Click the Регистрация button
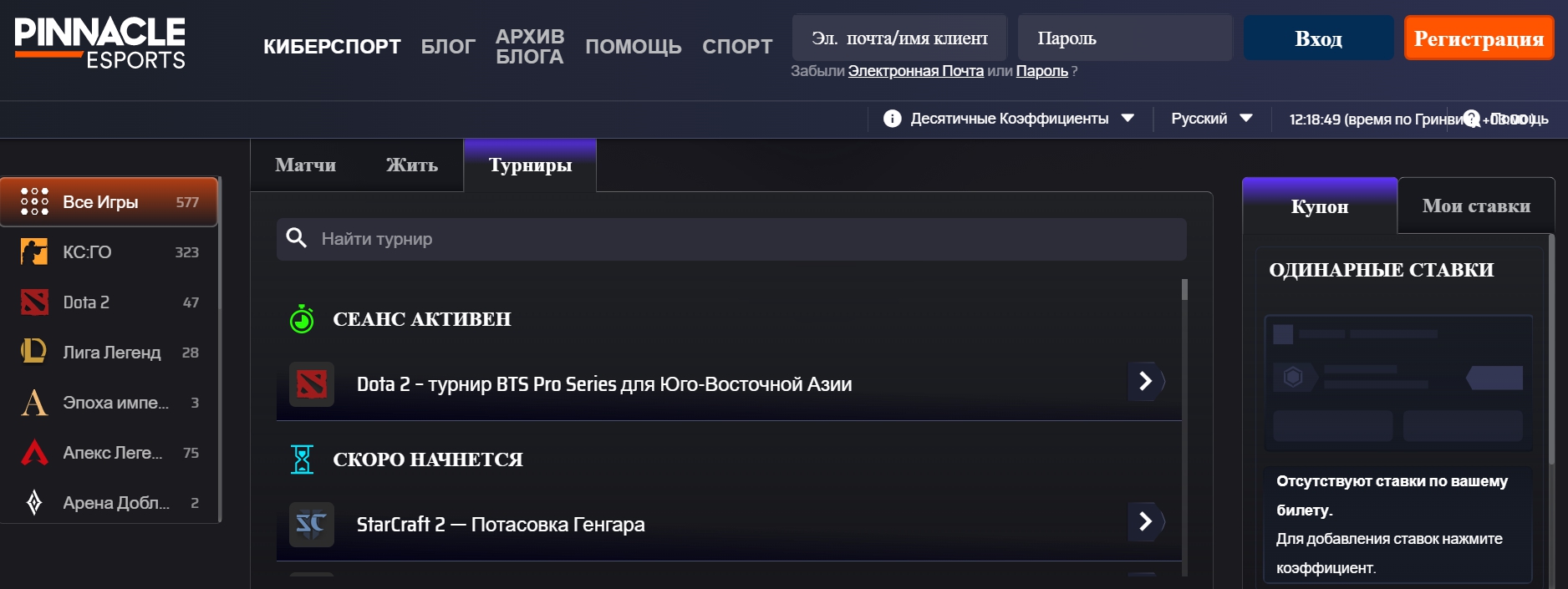This screenshot has height=589, width=1568. click(x=1479, y=37)
